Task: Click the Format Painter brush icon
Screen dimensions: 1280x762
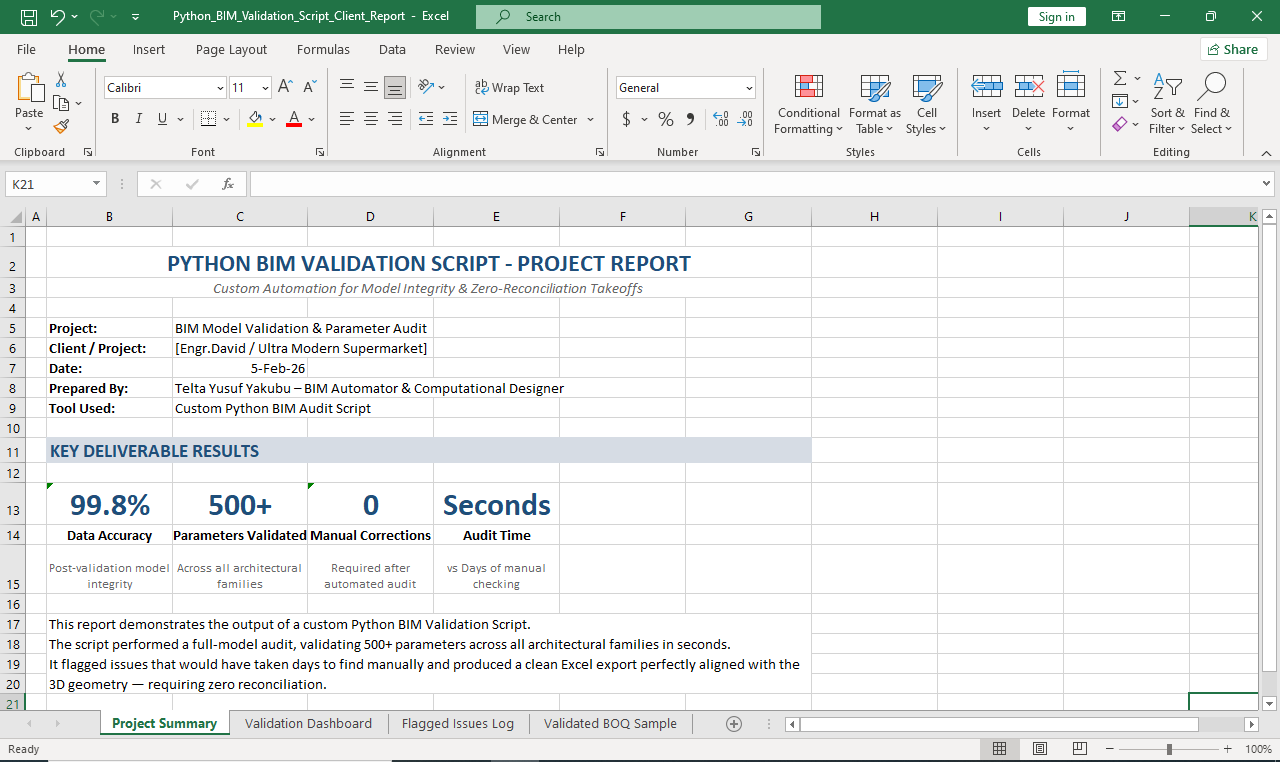Action: 61,126
